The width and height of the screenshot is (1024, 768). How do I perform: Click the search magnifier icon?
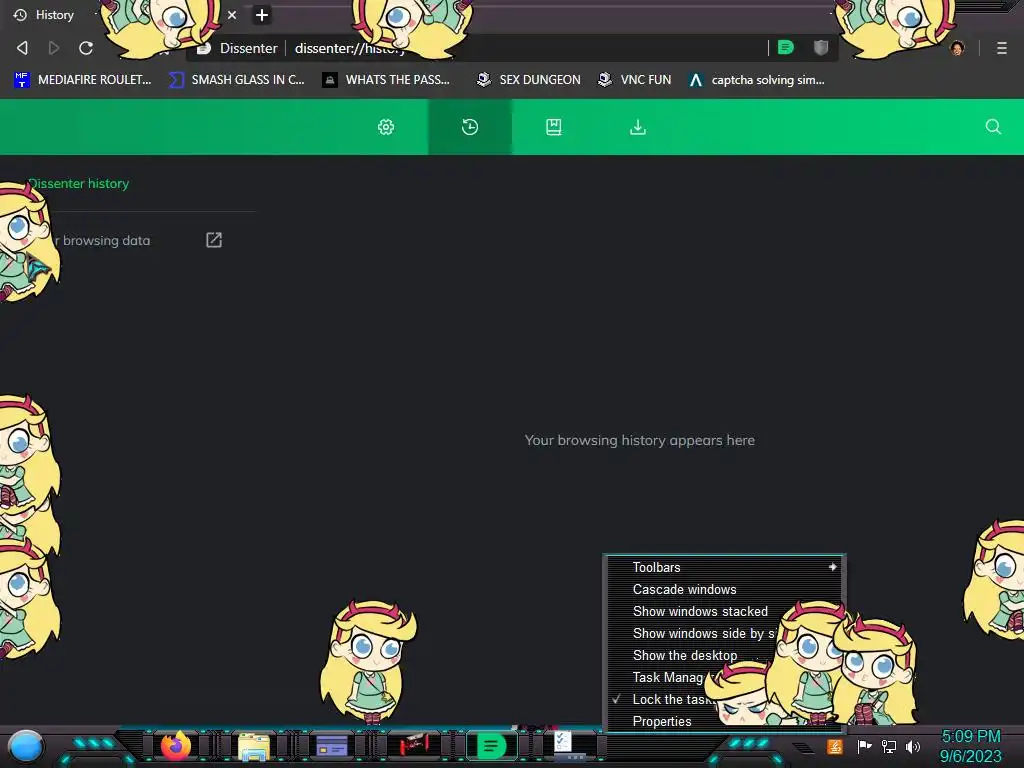[x=993, y=127]
